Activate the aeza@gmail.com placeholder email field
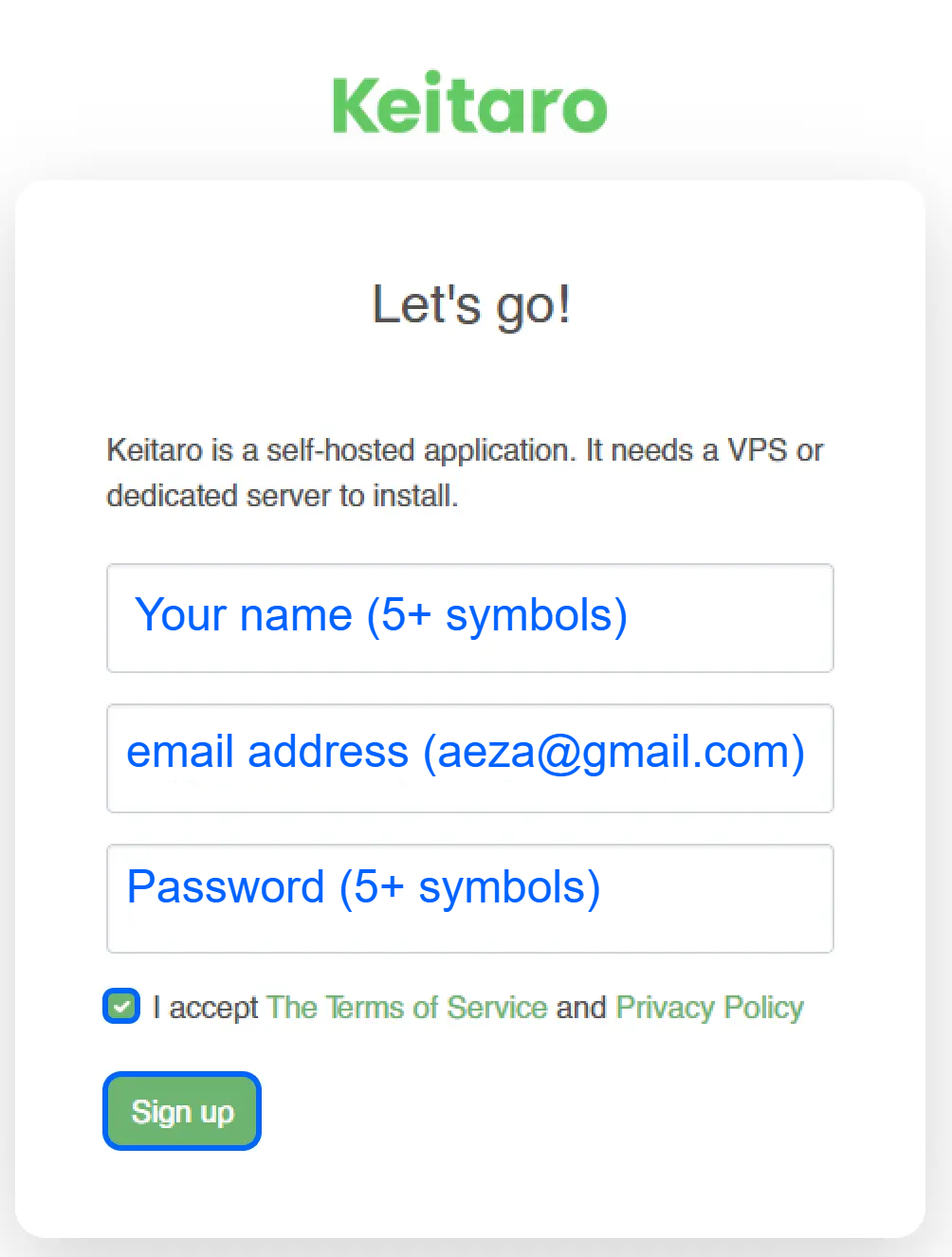Screen dimensions: 952x1257 pos(469,758)
